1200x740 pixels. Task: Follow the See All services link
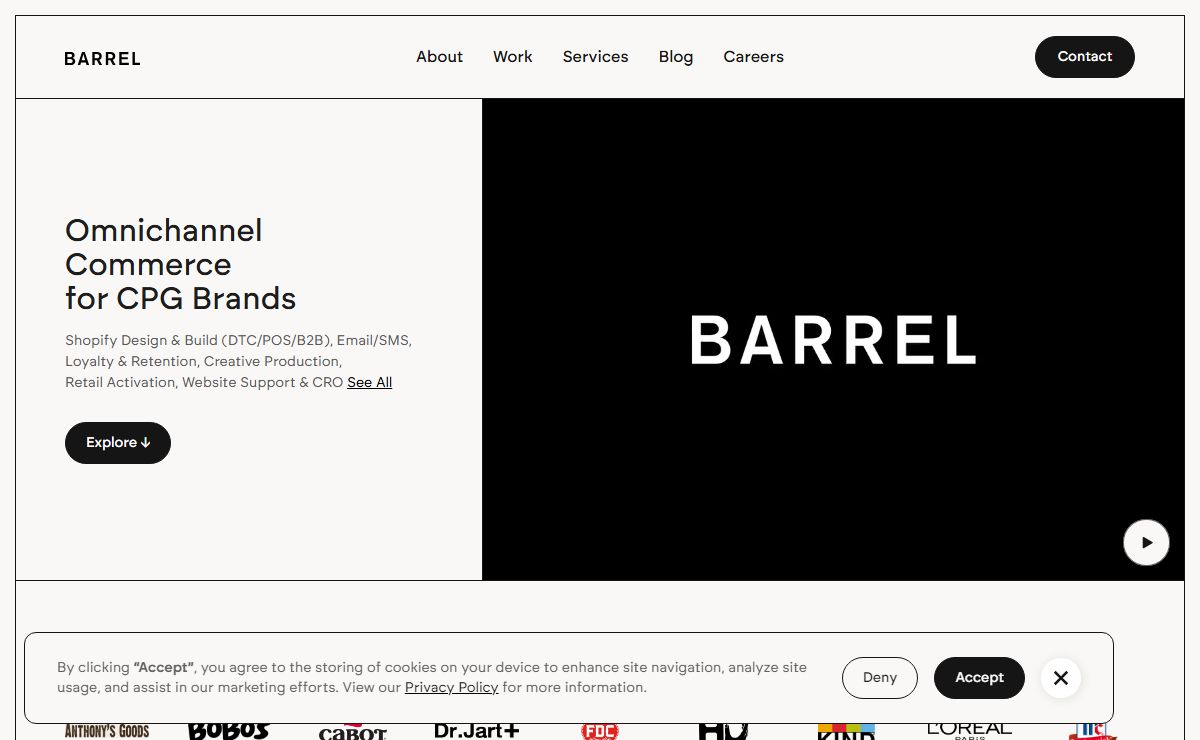(x=369, y=383)
